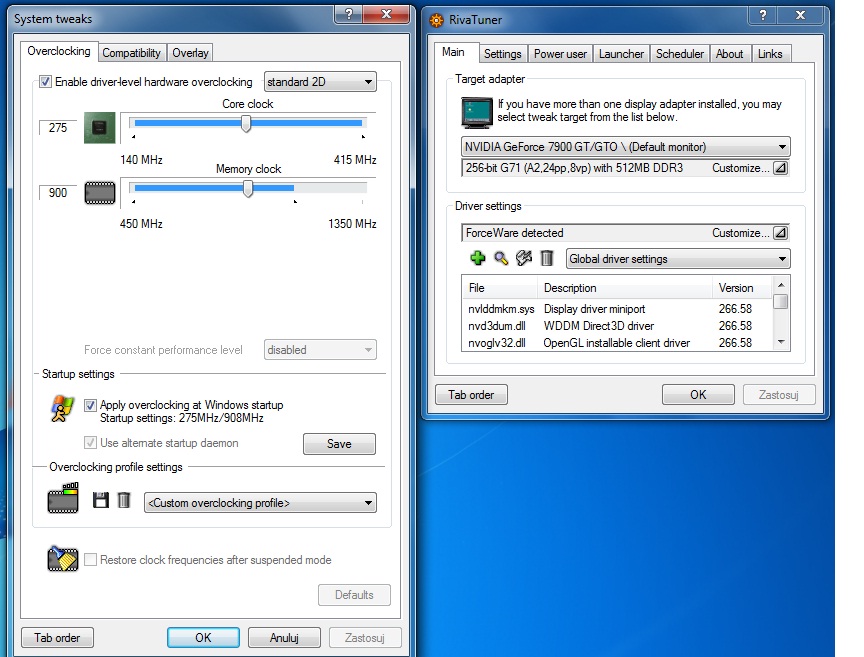Click the magnifying glass icon in Driver settings
Image resolution: width=864 pixels, height=657 pixels.
500,258
